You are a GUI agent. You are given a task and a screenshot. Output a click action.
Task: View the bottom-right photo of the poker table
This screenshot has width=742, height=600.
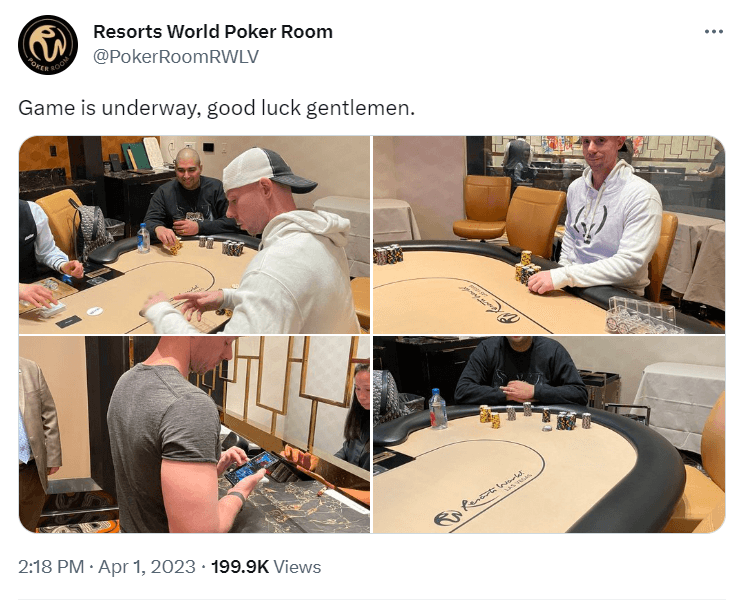tap(549, 434)
